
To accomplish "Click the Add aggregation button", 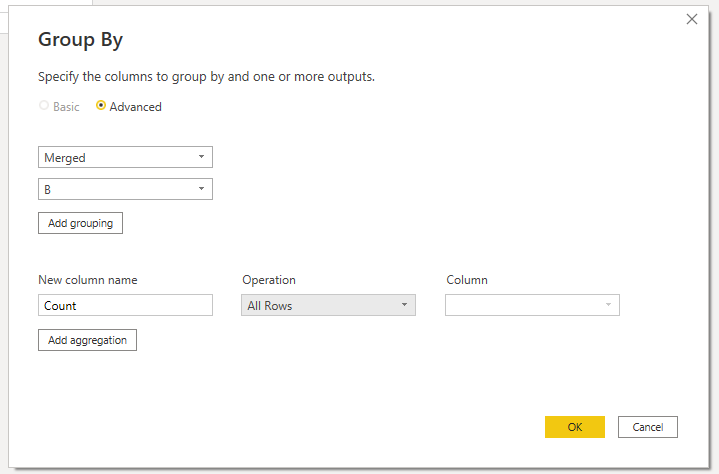I will click(x=87, y=340).
